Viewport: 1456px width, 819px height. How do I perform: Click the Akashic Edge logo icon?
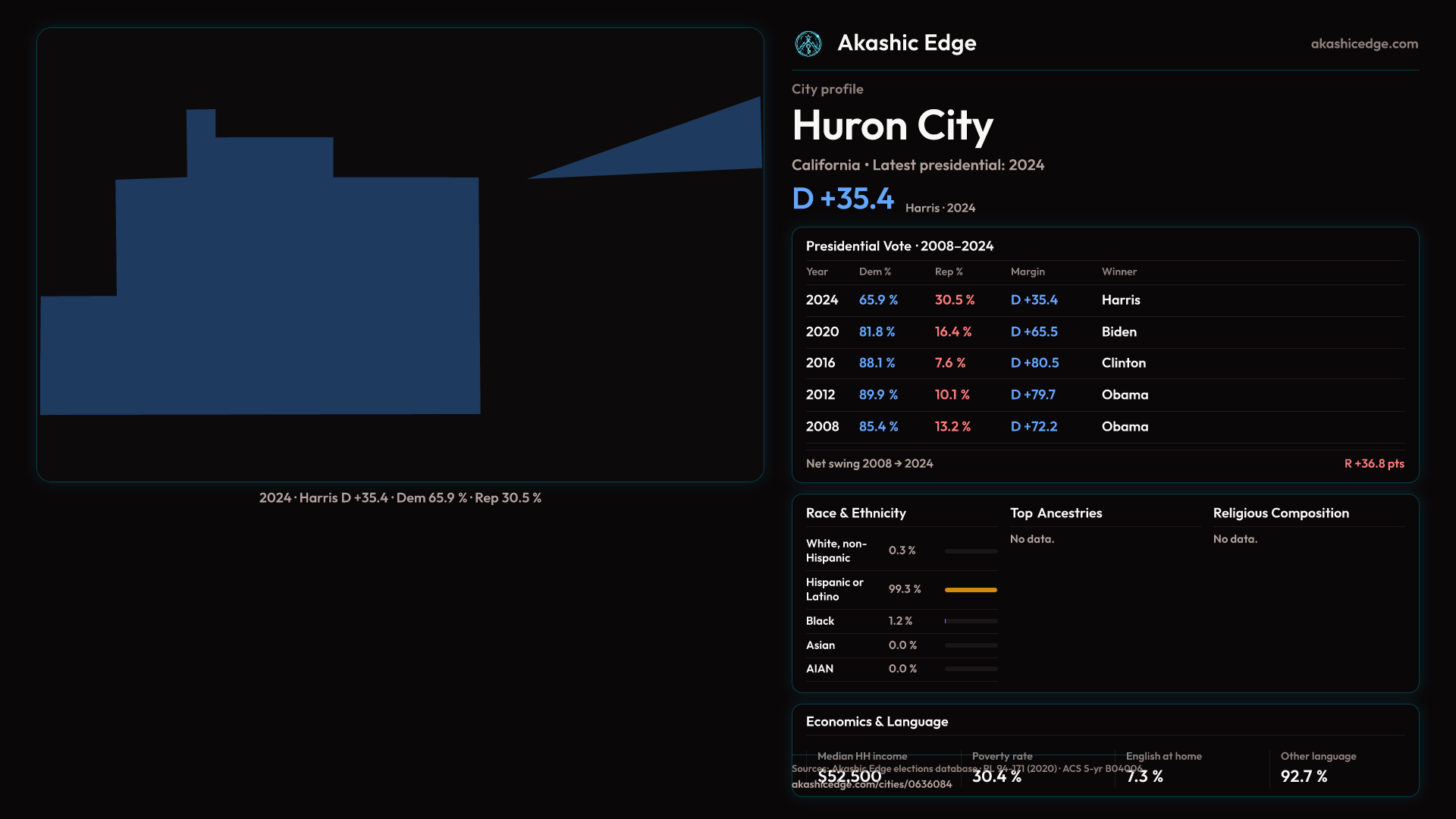click(x=808, y=44)
